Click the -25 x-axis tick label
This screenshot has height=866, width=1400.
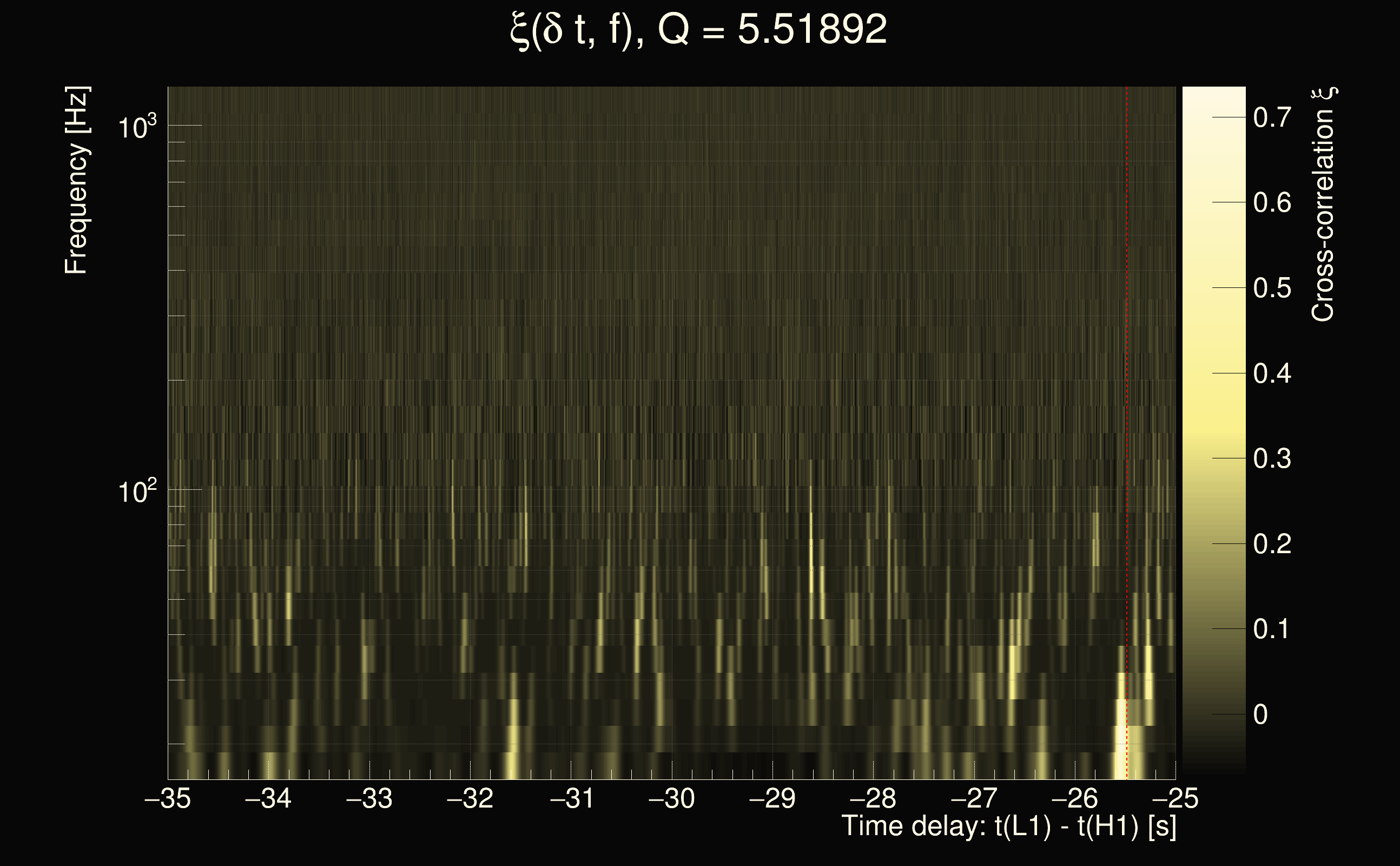point(1175,798)
